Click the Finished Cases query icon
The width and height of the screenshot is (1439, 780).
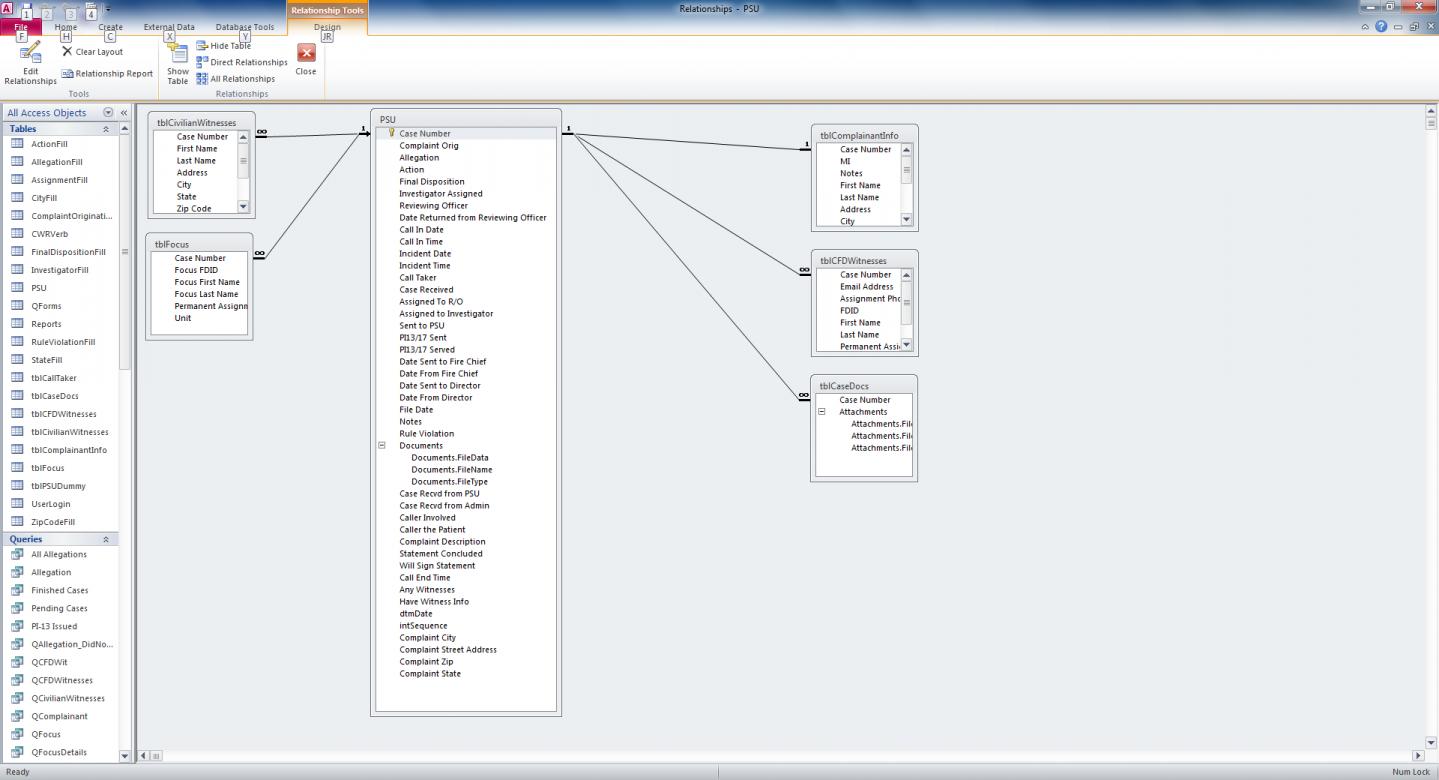(x=17, y=590)
